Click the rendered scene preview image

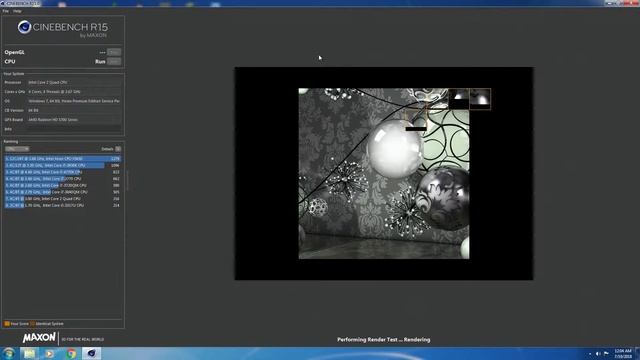click(384, 173)
